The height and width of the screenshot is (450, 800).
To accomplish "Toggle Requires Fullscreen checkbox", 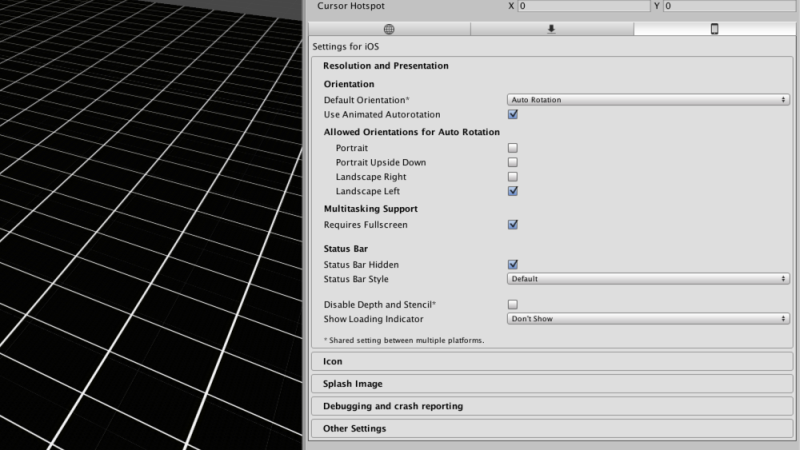I will pyautogui.click(x=513, y=224).
